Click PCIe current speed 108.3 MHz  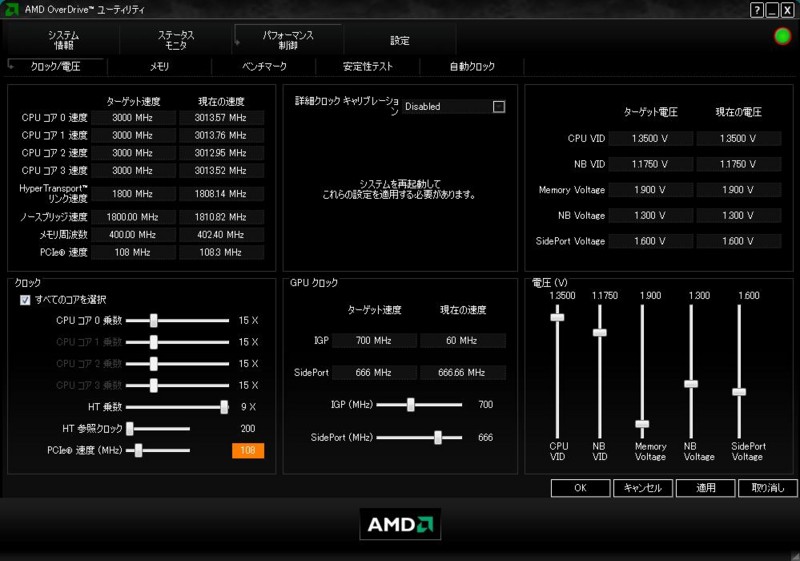click(221, 252)
